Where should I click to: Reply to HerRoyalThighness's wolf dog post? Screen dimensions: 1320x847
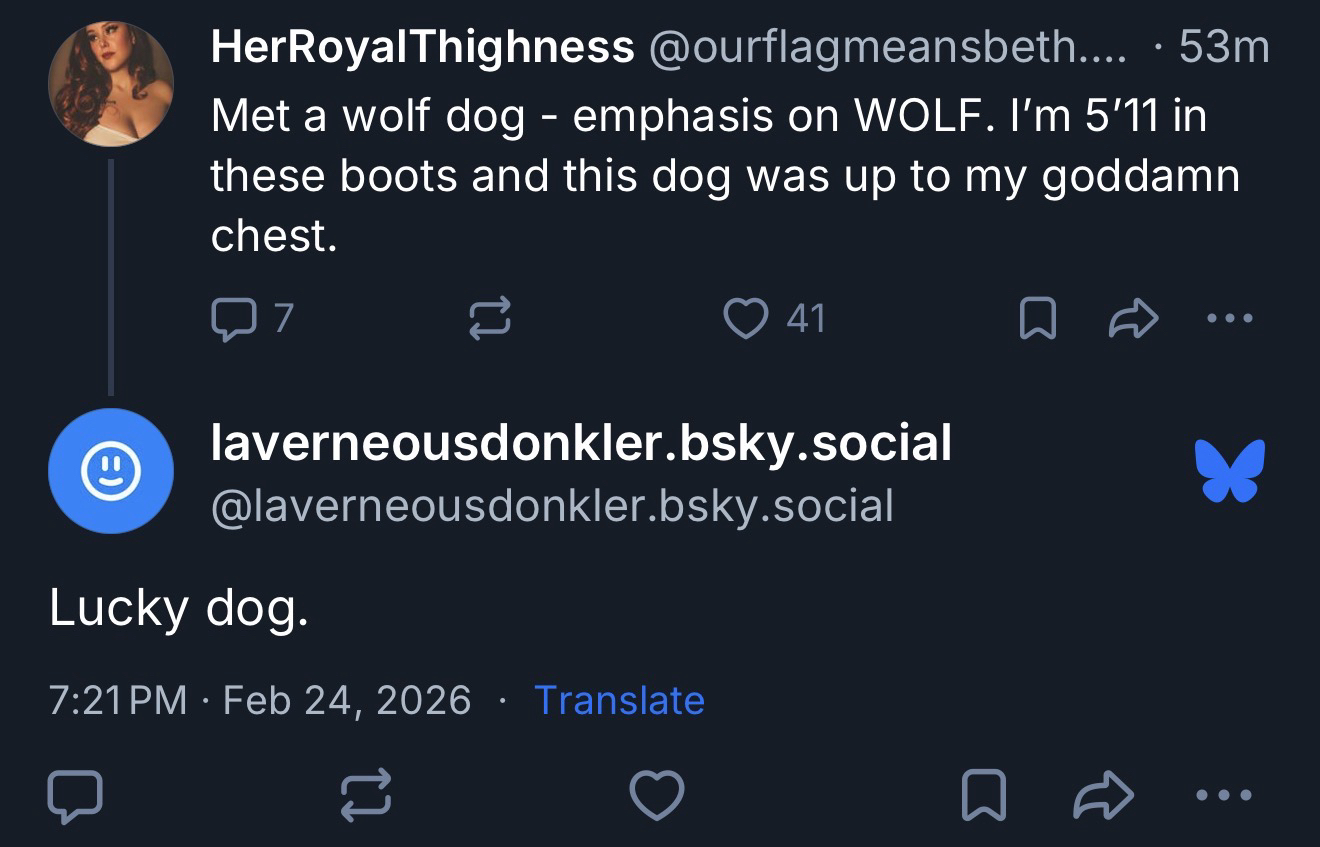pyautogui.click(x=232, y=319)
